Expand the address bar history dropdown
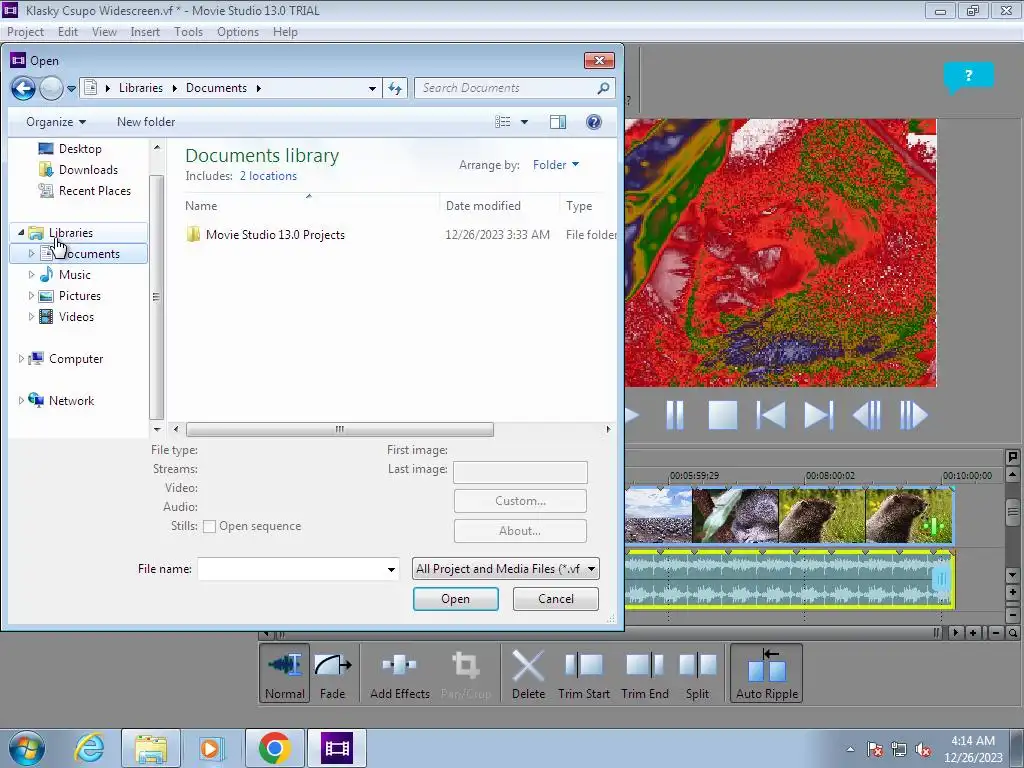Screen dimensions: 1024x768 pos(372,88)
